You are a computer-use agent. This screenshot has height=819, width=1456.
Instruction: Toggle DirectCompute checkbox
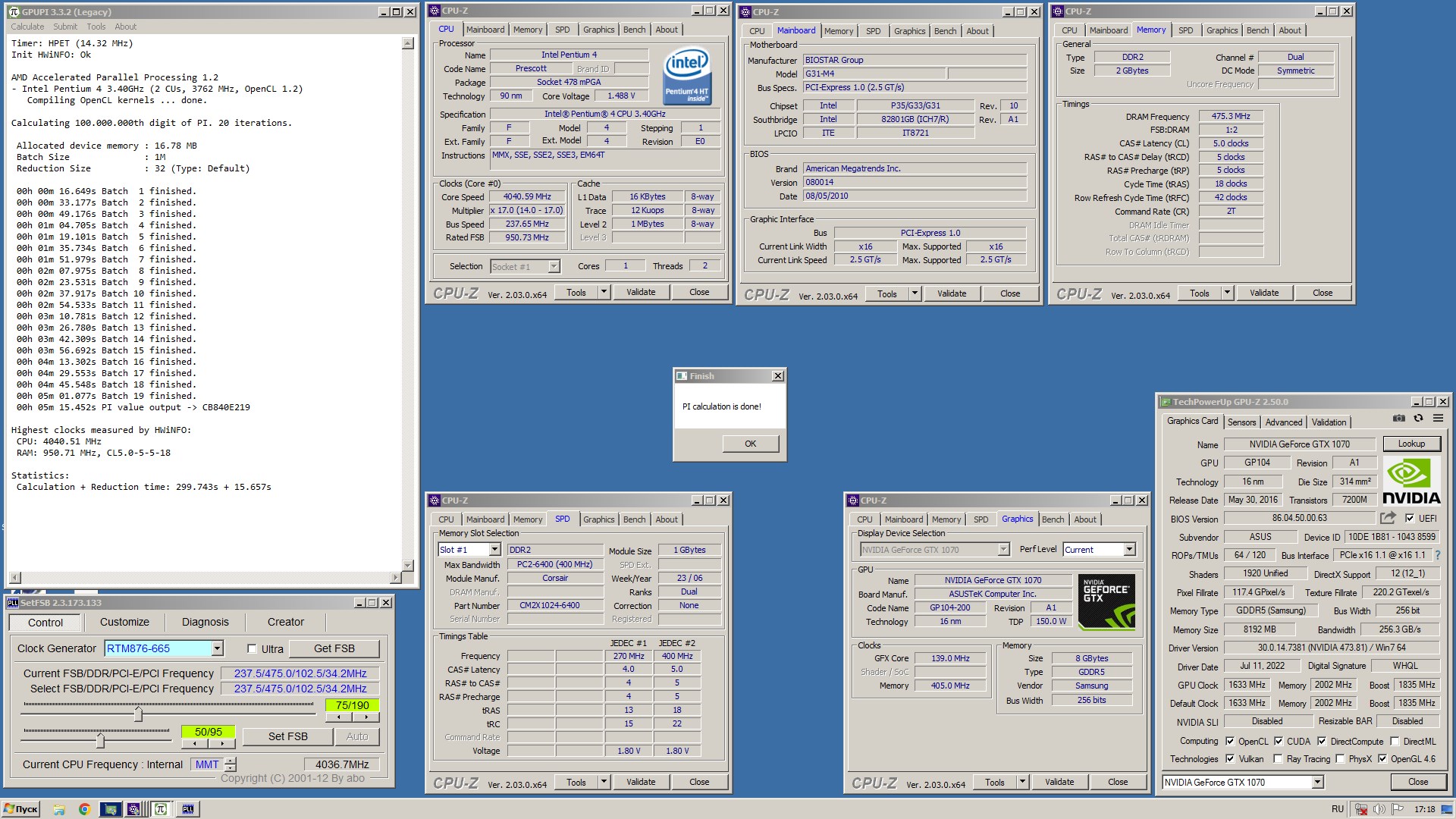pyautogui.click(x=1322, y=741)
